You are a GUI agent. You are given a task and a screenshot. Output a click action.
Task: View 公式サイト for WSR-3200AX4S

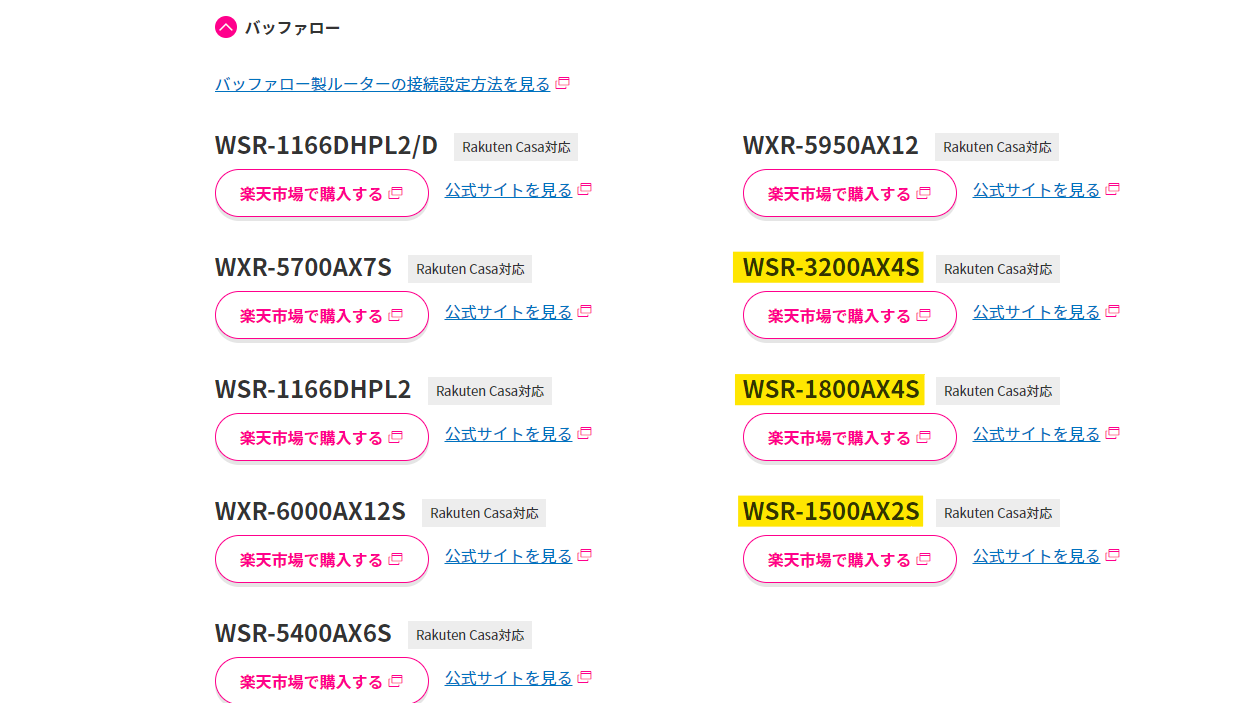pyautogui.click(x=1036, y=312)
